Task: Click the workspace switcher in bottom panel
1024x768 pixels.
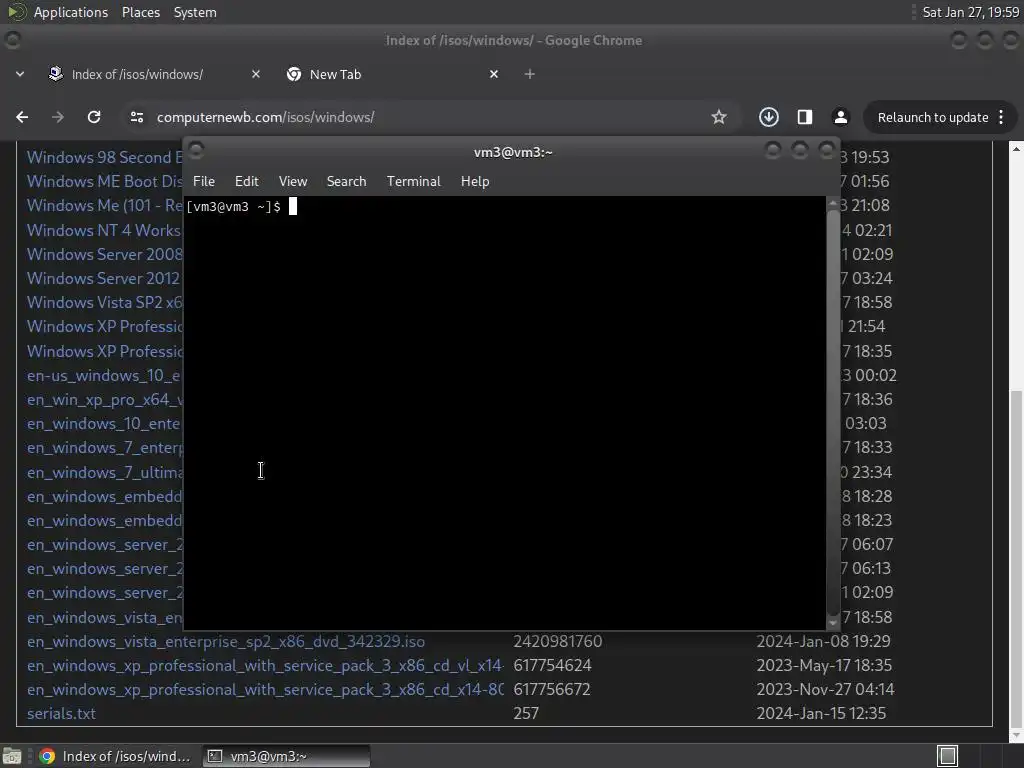Action: click(947, 756)
